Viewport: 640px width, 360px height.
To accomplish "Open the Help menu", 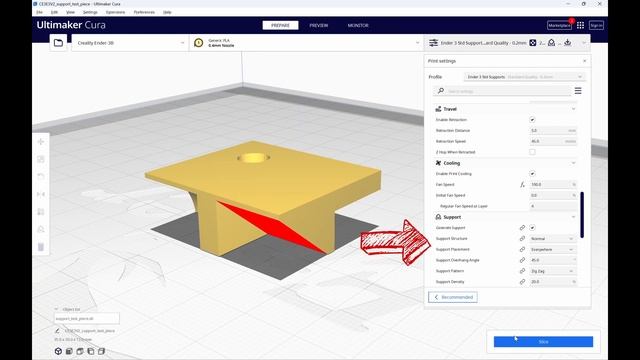I will coord(167,12).
